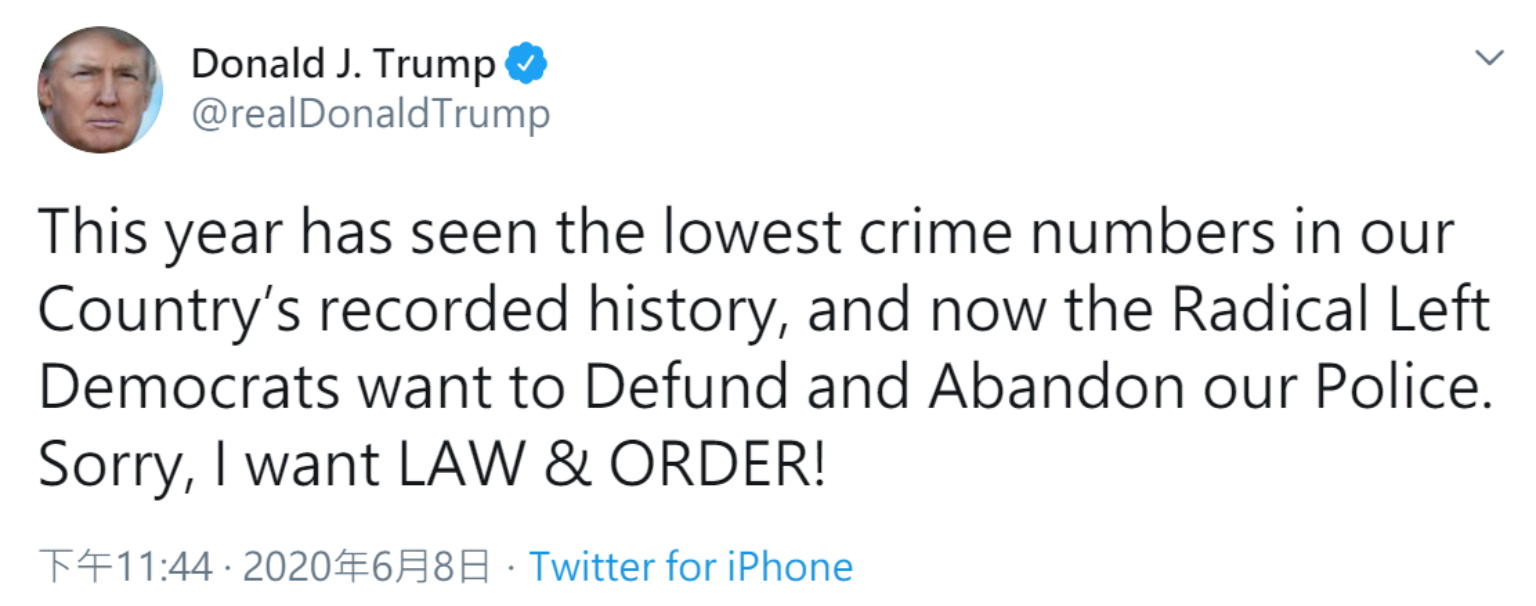The image size is (1536, 606).
Task: Click the 下午11:44 timestamp
Action: click(126, 567)
